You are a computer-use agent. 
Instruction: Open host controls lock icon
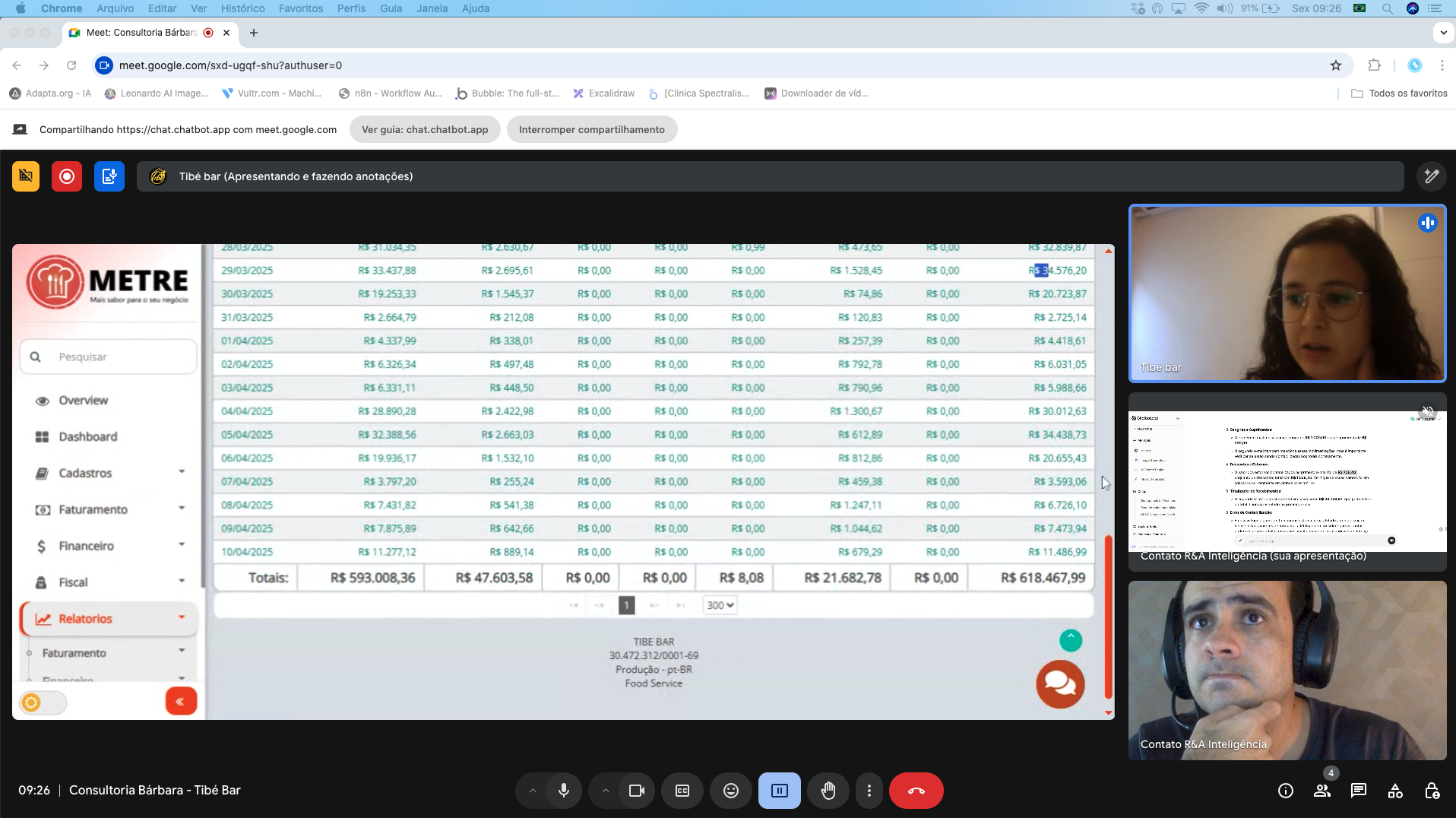pos(1432,791)
